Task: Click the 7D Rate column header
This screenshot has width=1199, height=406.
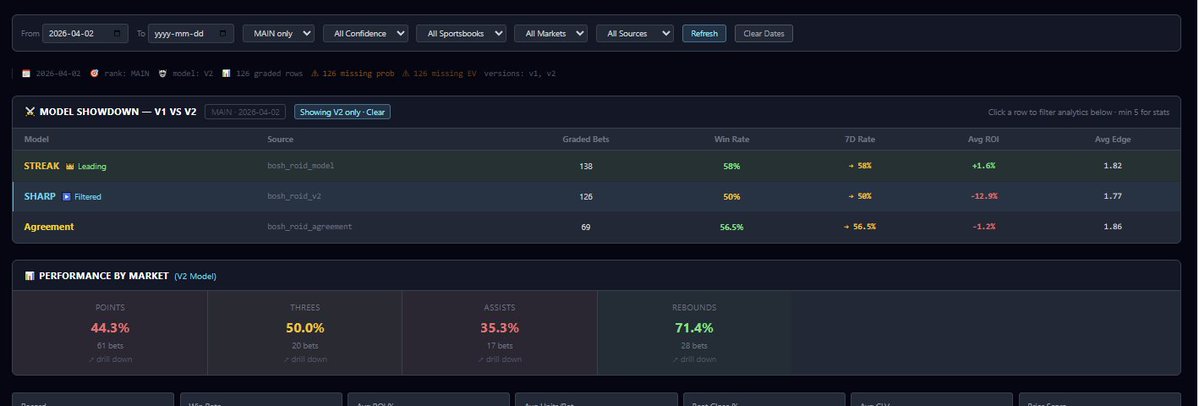Action: (x=859, y=139)
